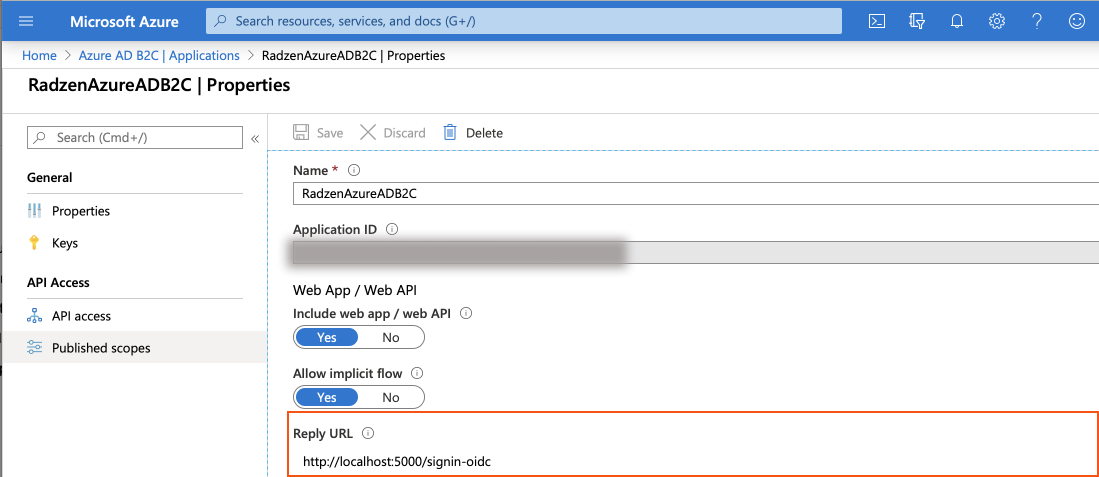This screenshot has width=1099, height=477.
Task: Open the hamburger portal menu
Action: coord(26,21)
